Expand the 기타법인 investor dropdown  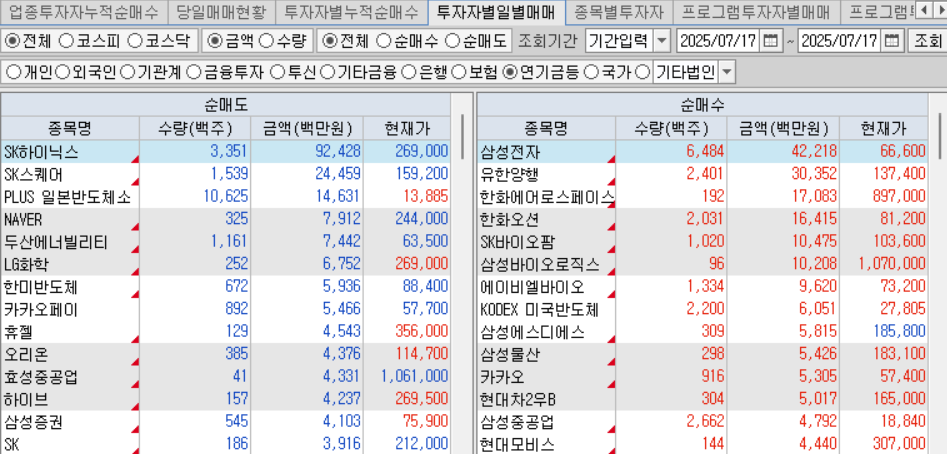727,73
